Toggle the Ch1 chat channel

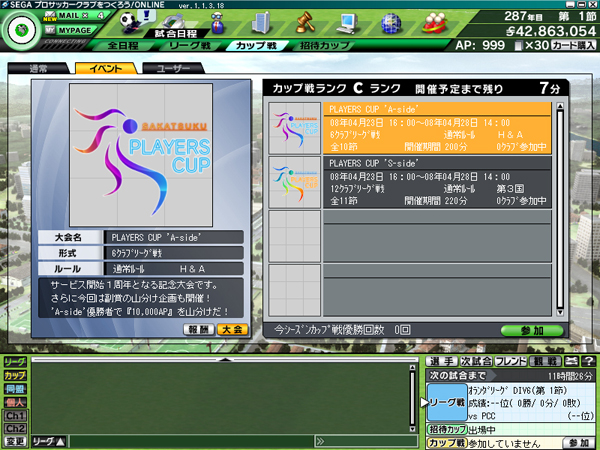click(15, 415)
